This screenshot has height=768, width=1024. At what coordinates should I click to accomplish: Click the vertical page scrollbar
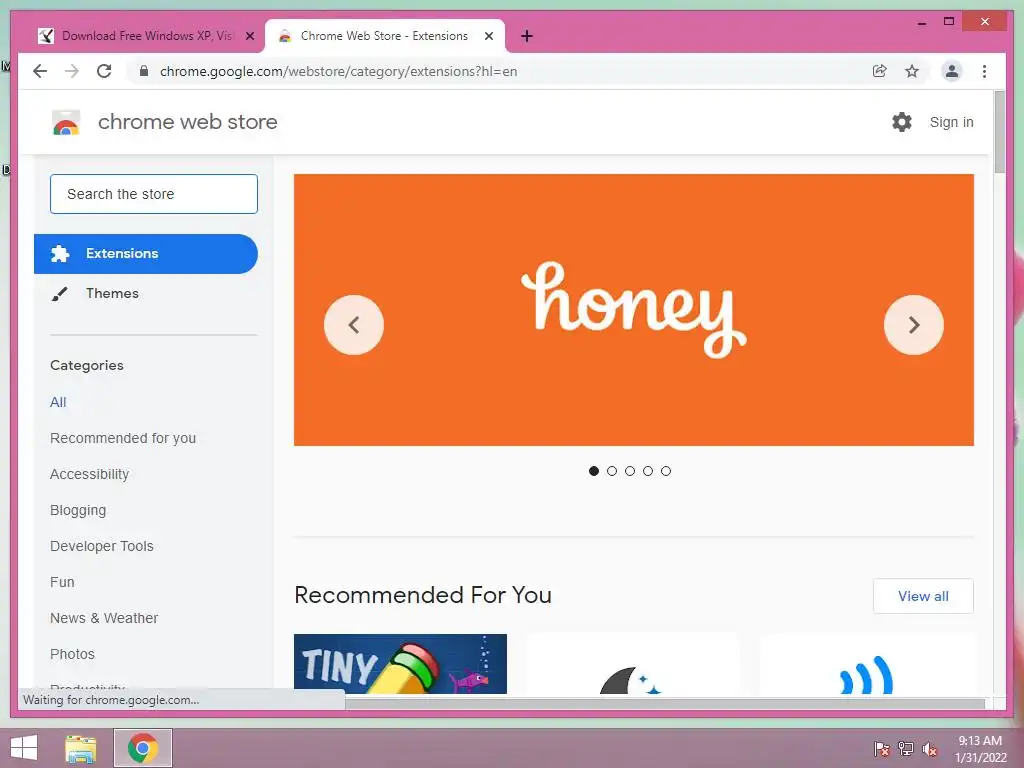pos(999,133)
